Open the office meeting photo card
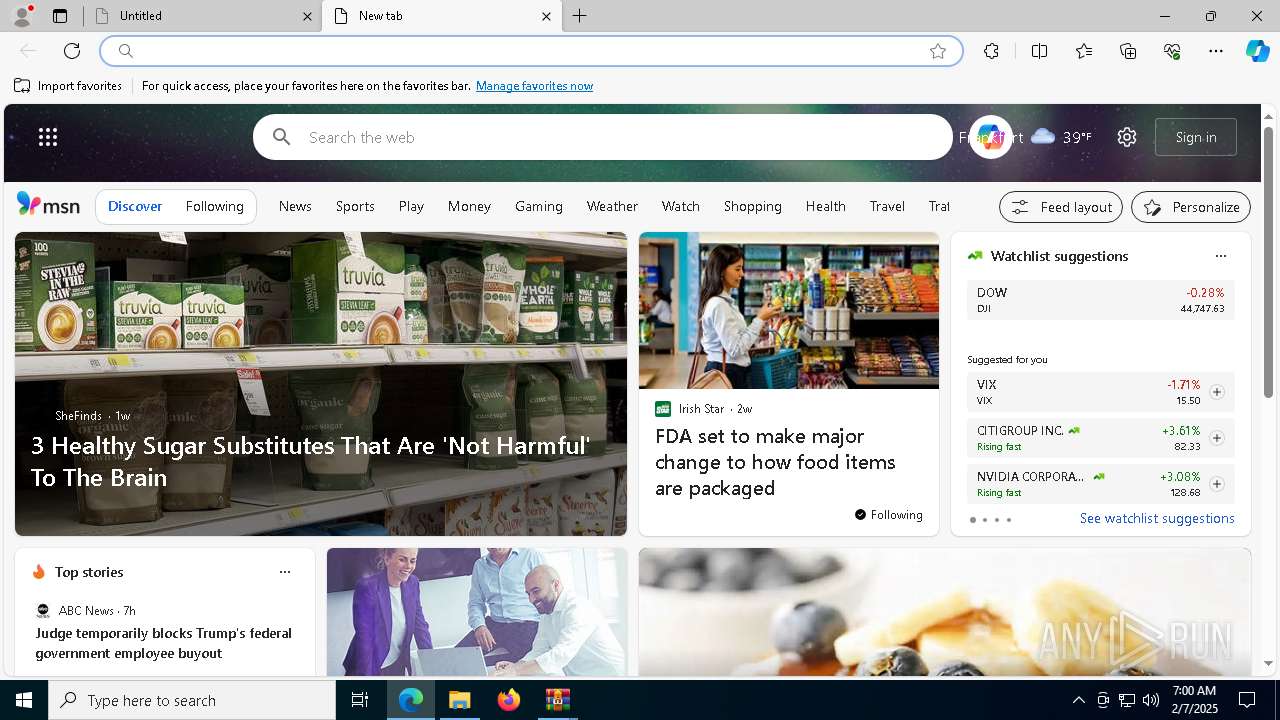 point(477,612)
